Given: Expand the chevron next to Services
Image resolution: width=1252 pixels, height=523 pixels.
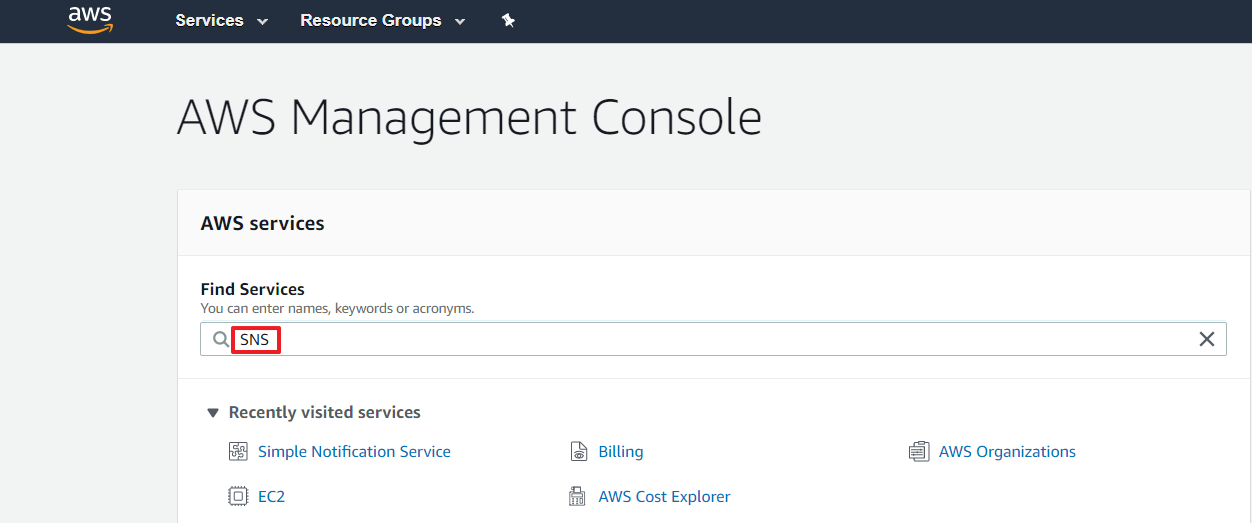Looking at the screenshot, I should tap(262, 21).
